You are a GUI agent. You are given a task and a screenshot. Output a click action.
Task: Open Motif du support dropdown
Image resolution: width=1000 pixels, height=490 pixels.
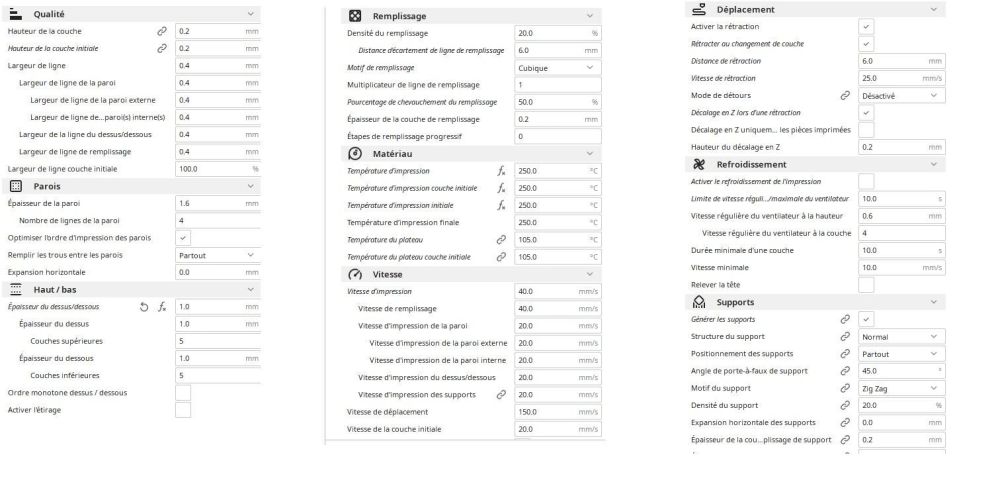pyautogui.click(x=901, y=388)
